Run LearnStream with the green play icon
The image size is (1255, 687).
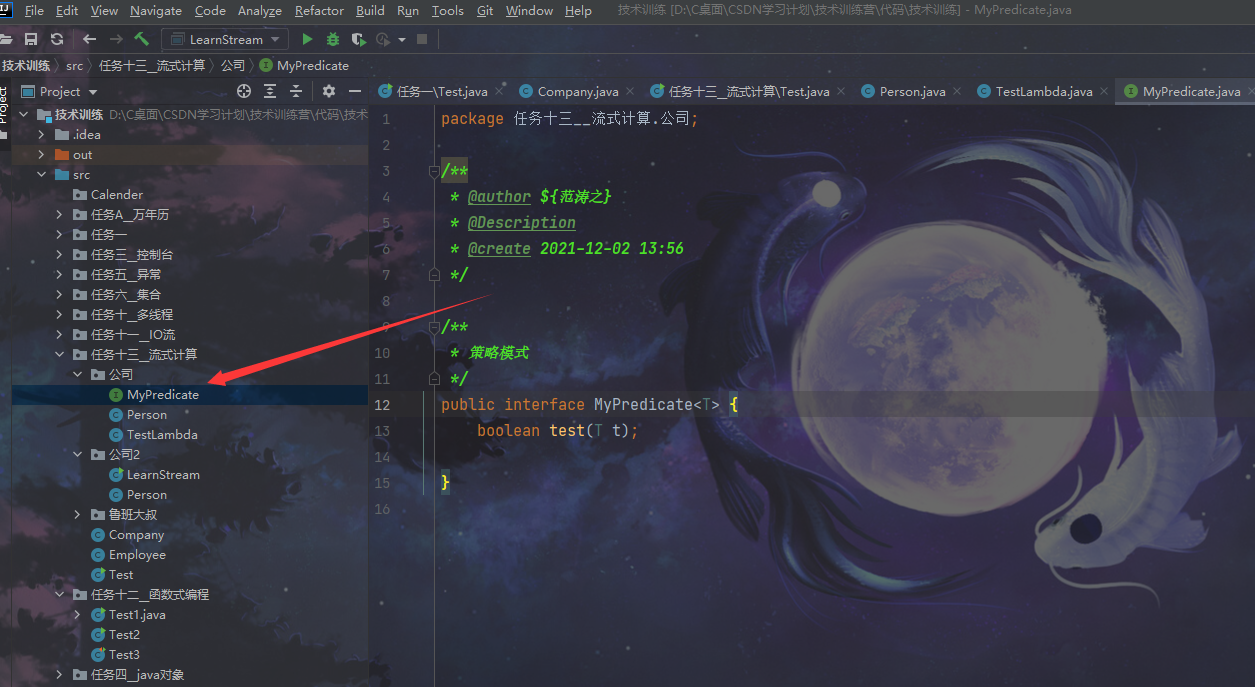307,40
